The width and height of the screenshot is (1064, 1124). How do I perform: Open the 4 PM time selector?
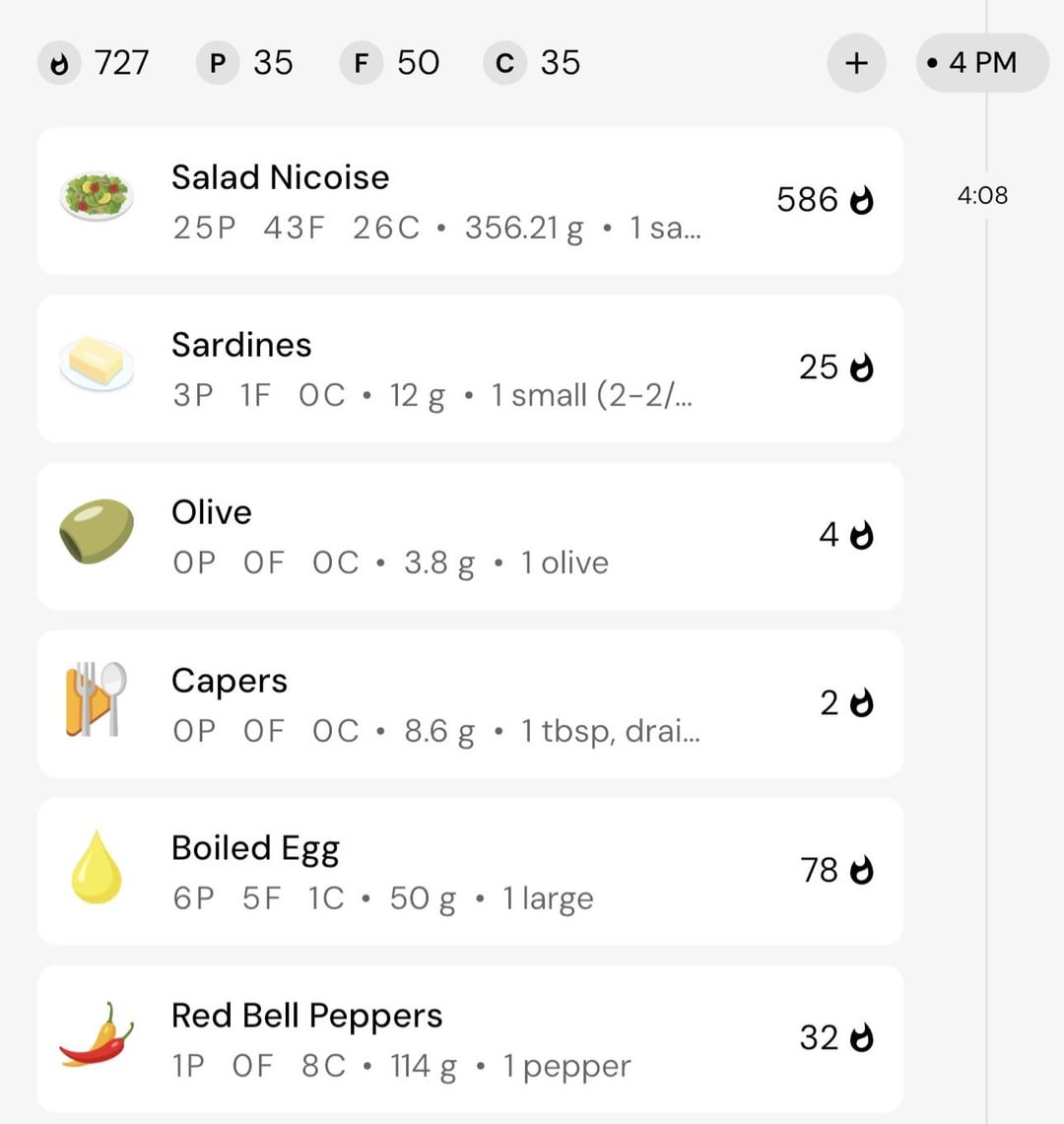[981, 63]
